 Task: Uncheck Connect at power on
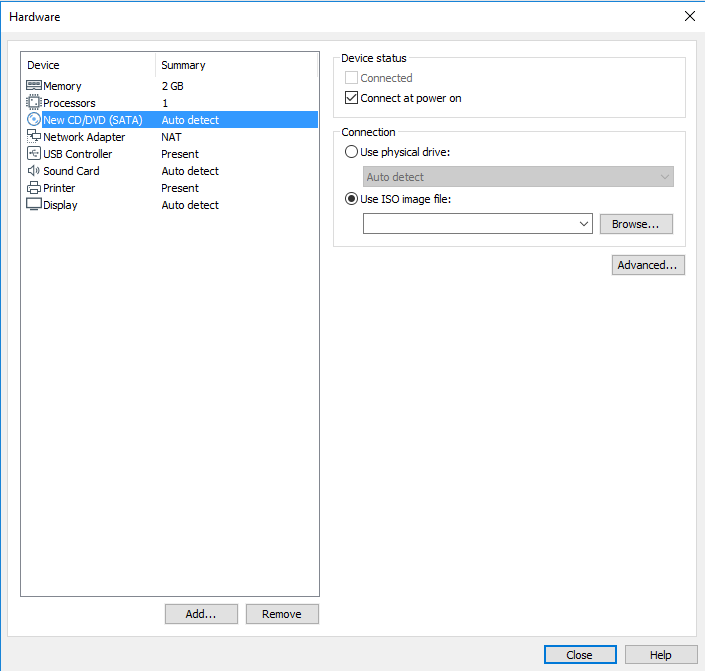351,98
